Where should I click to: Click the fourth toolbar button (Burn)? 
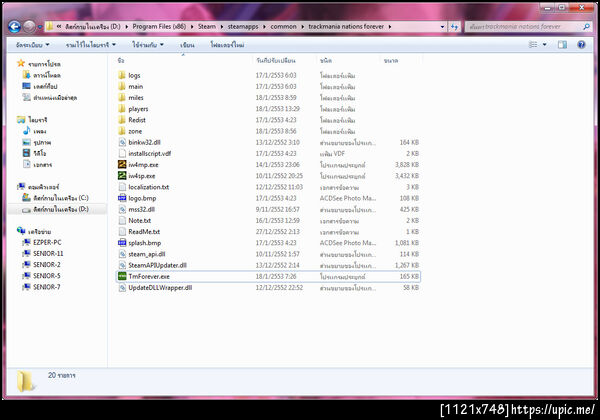coord(187,45)
